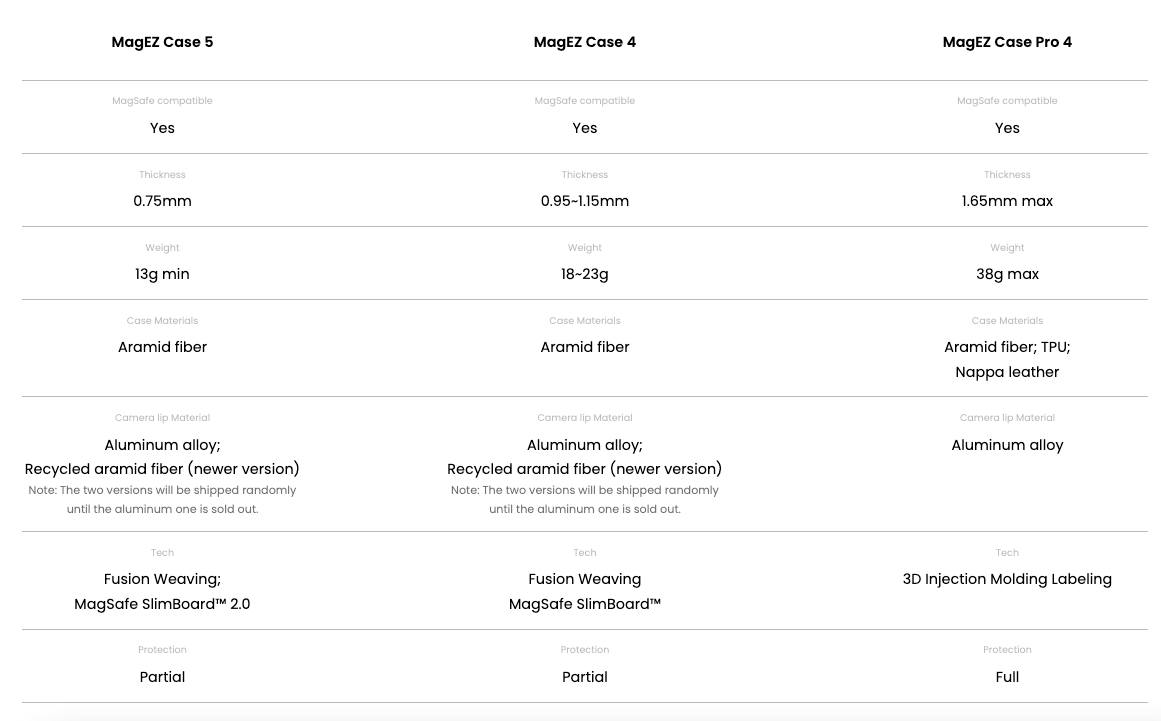This screenshot has width=1161, height=721.
Task: Open the MagEZ Case Pro 4 heading
Action: point(1007,42)
